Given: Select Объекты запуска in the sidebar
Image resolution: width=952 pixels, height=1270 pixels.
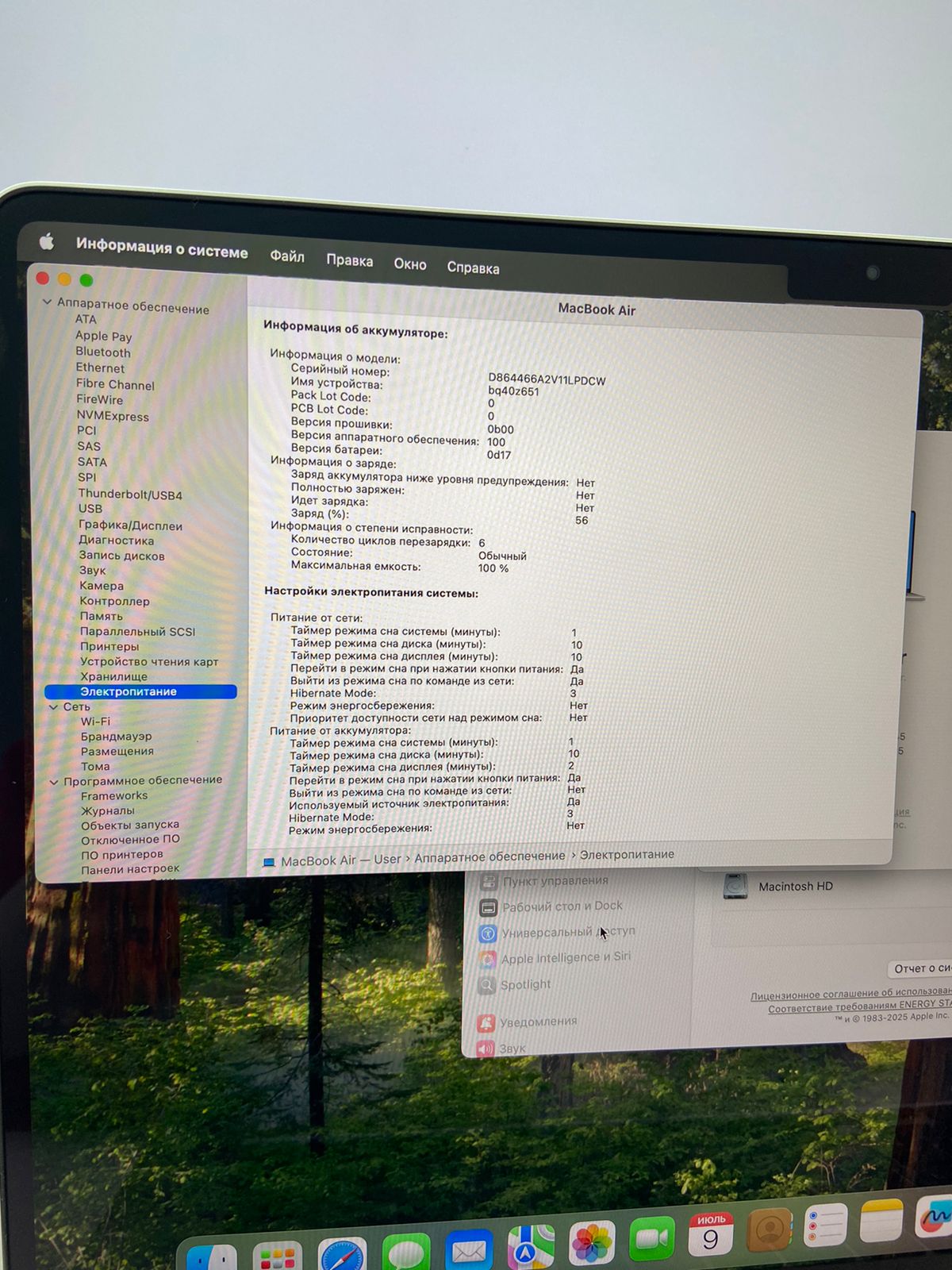Looking at the screenshot, I should click(130, 825).
